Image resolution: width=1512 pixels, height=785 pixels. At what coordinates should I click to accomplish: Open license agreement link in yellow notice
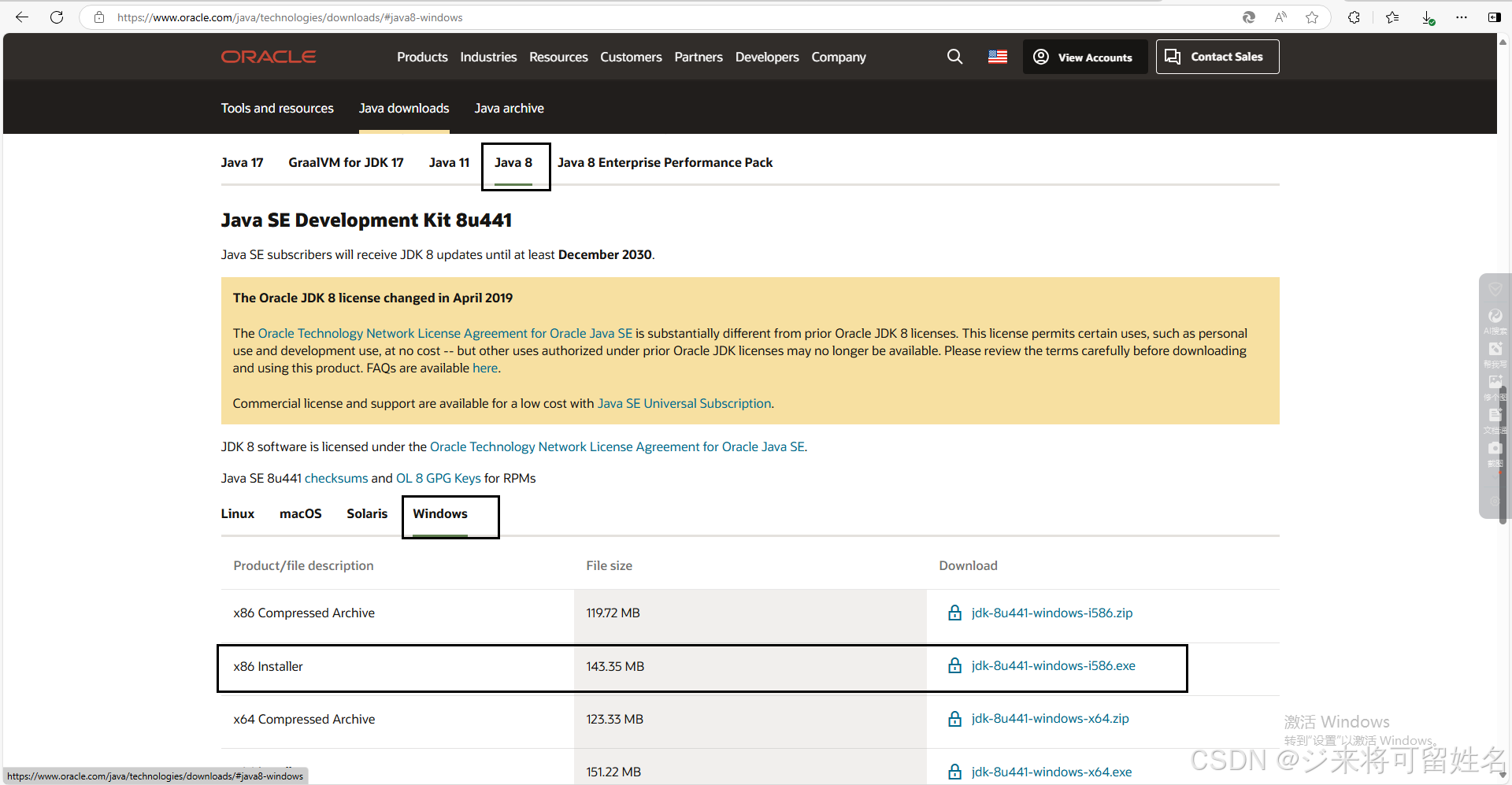[x=445, y=333]
